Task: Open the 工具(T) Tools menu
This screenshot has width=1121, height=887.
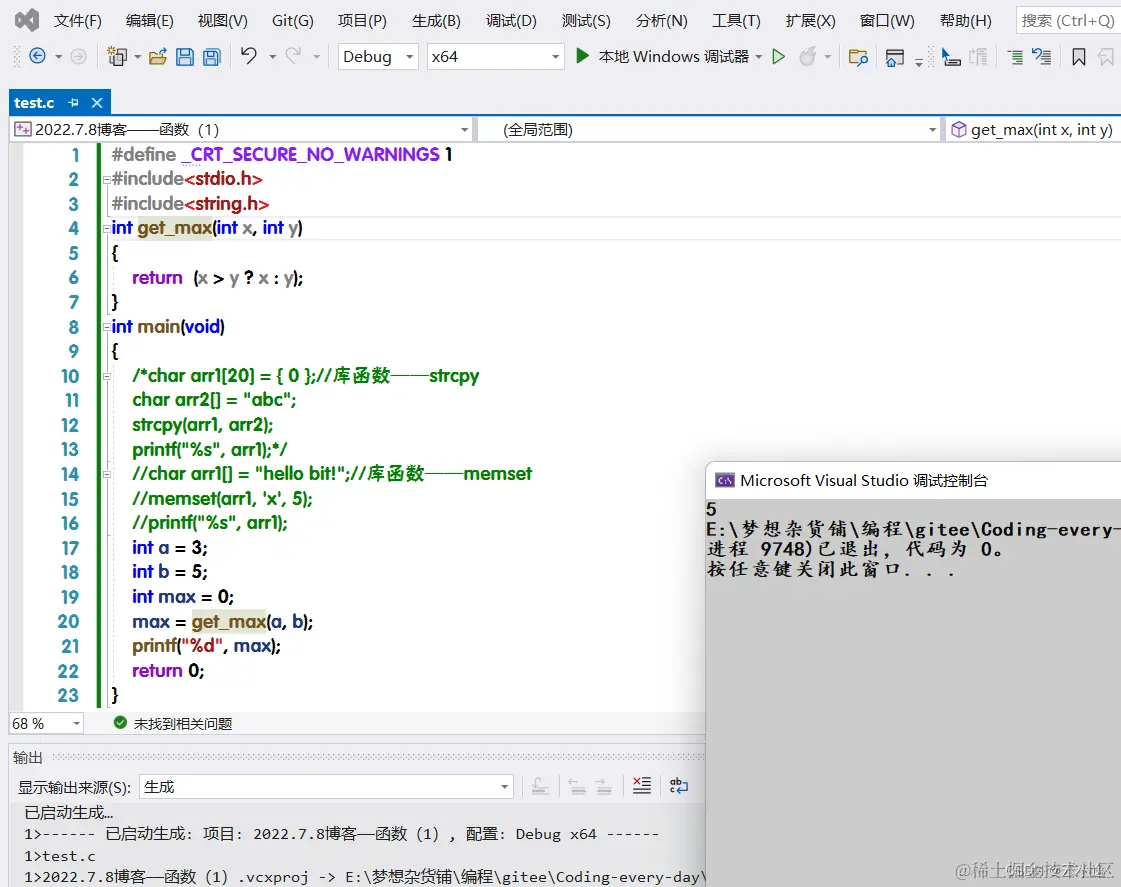Action: pos(736,21)
